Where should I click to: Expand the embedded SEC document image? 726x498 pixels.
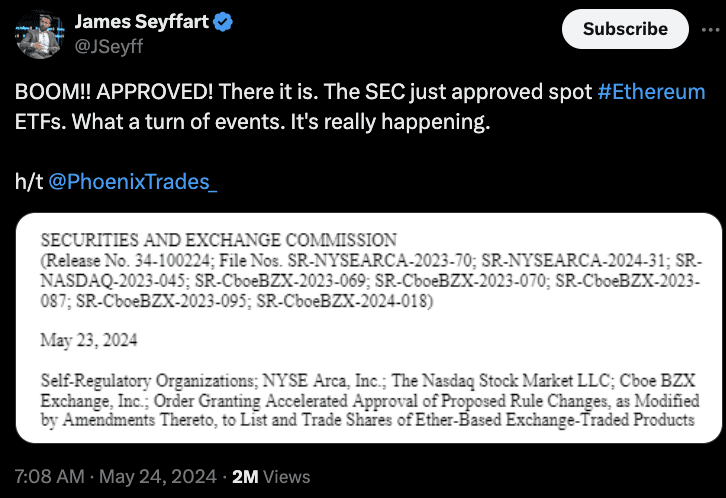tap(369, 328)
